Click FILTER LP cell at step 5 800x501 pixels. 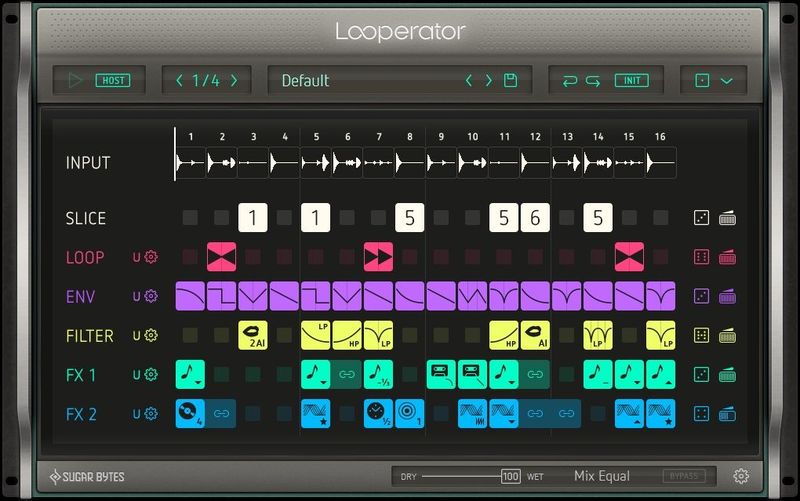[x=315, y=335]
